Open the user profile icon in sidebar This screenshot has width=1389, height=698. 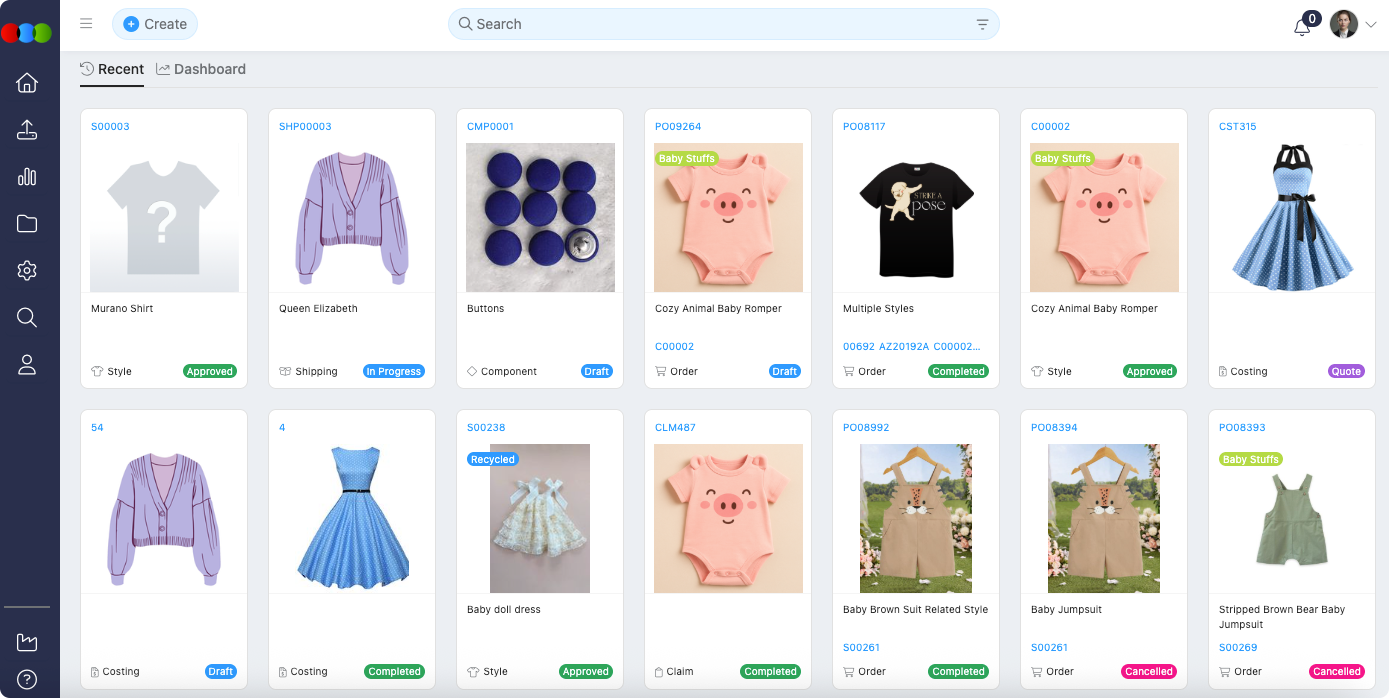coord(27,365)
